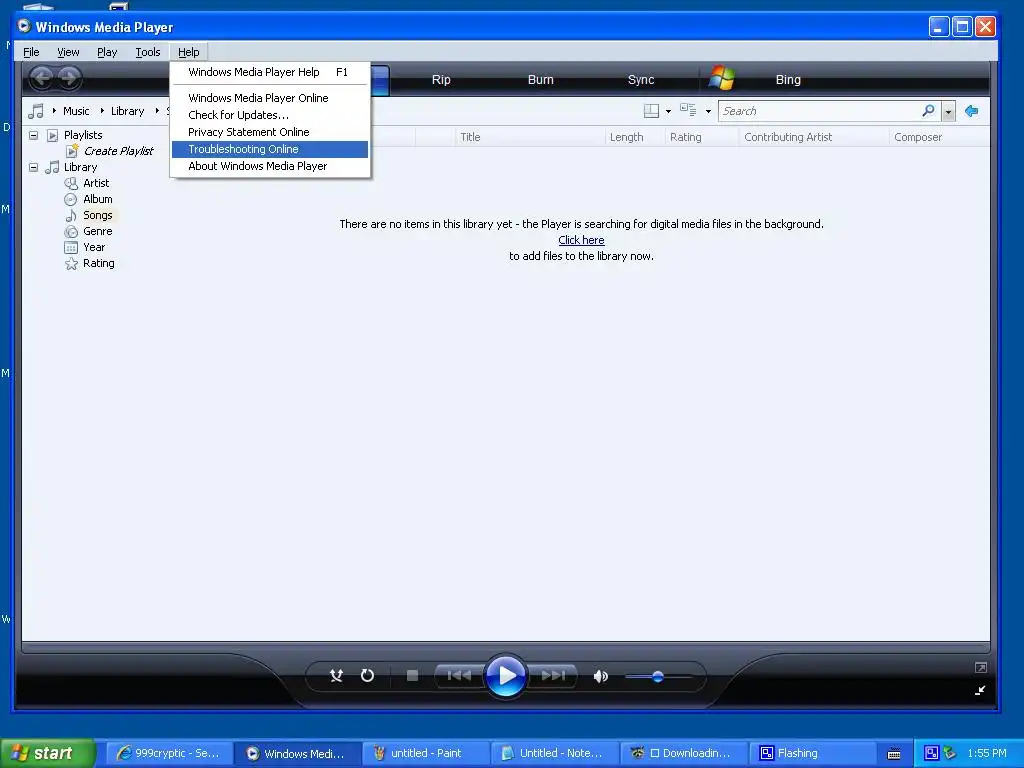The image size is (1024, 768).
Task: Collapse the Playlists tree node
Action: 33,135
